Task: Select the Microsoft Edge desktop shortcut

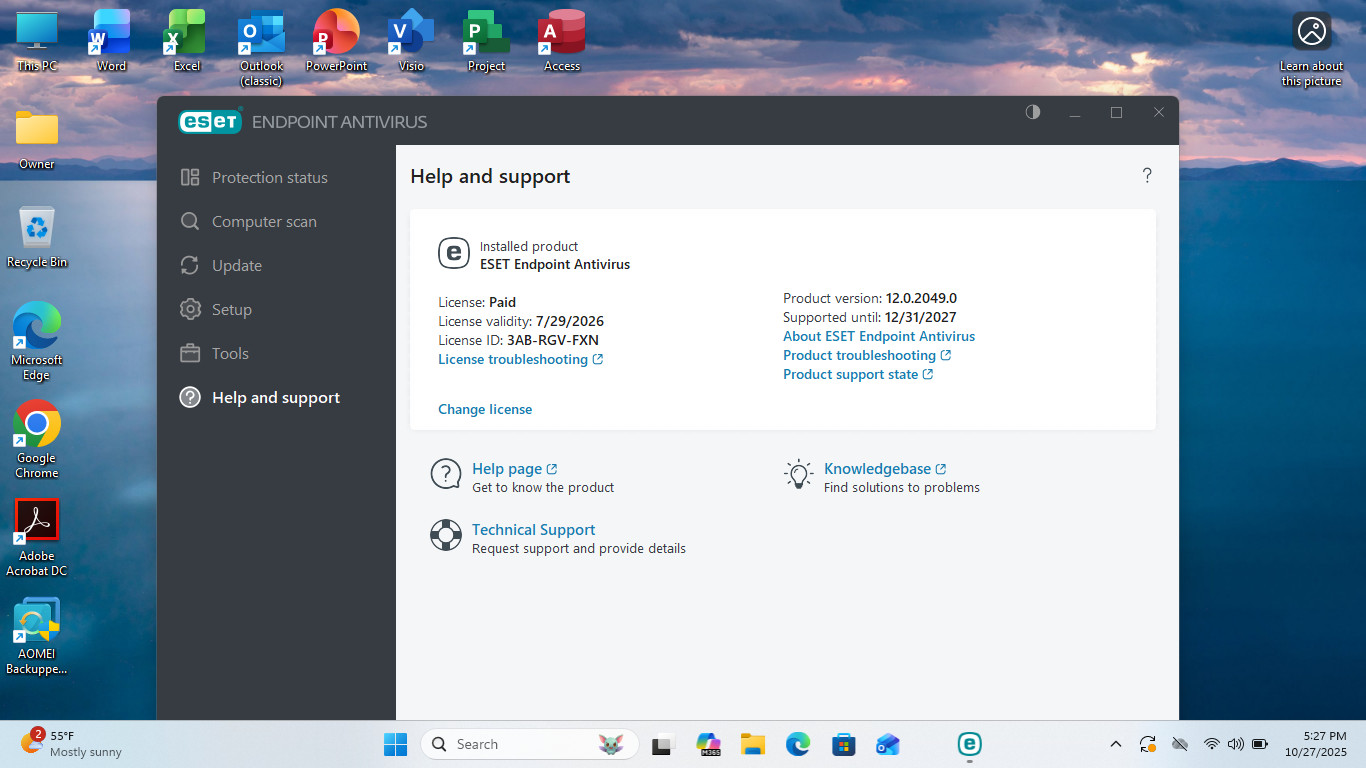Action: click(x=37, y=342)
